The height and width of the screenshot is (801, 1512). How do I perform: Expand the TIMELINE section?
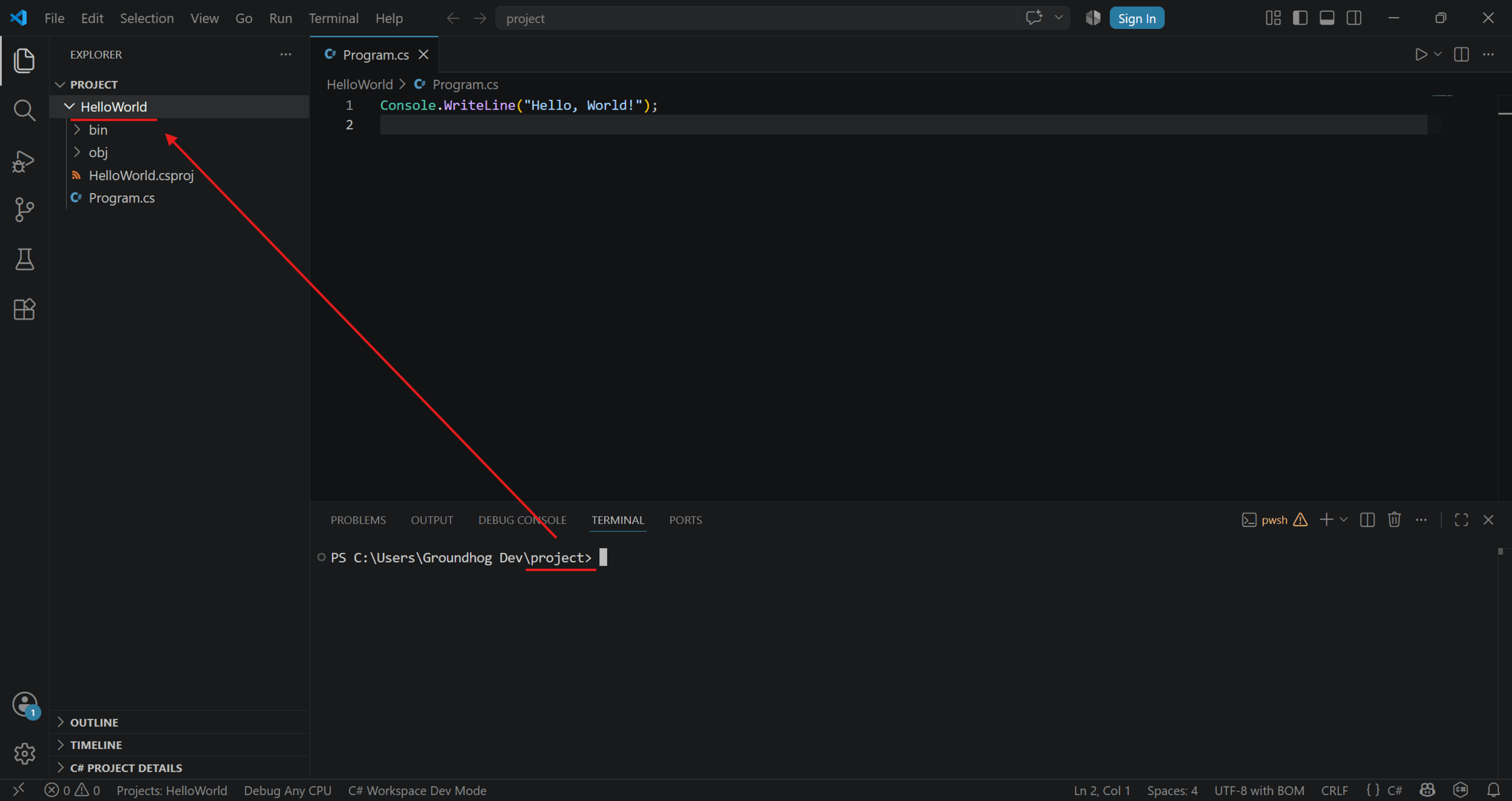tap(60, 744)
